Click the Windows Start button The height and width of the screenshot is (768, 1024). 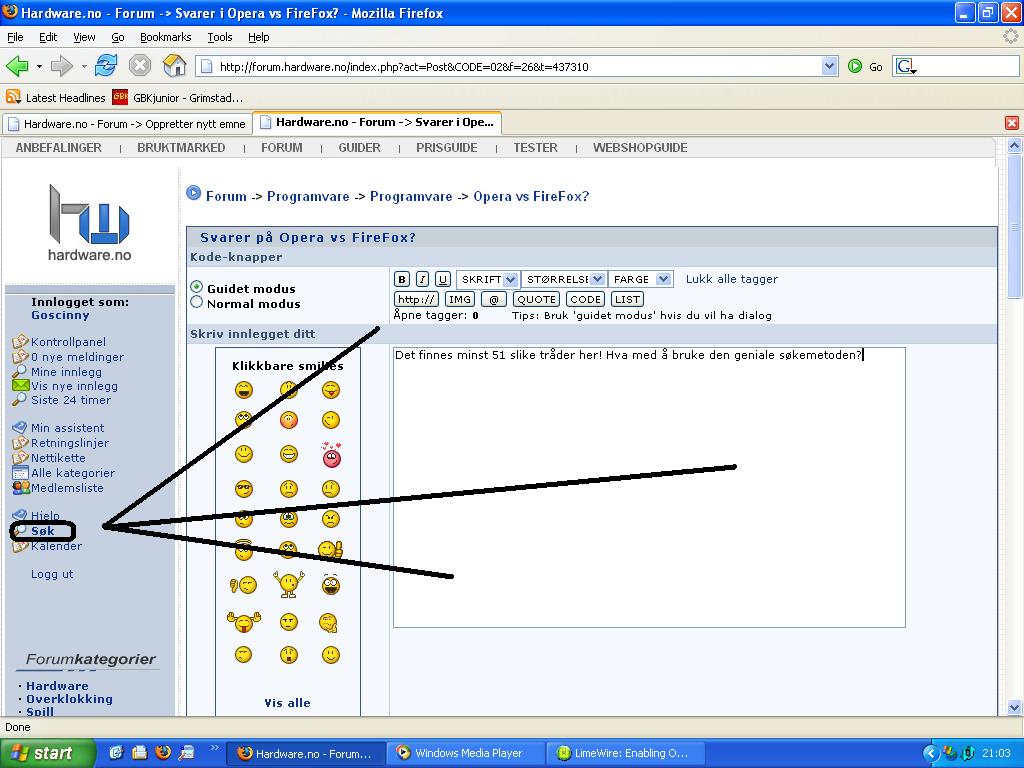48,753
